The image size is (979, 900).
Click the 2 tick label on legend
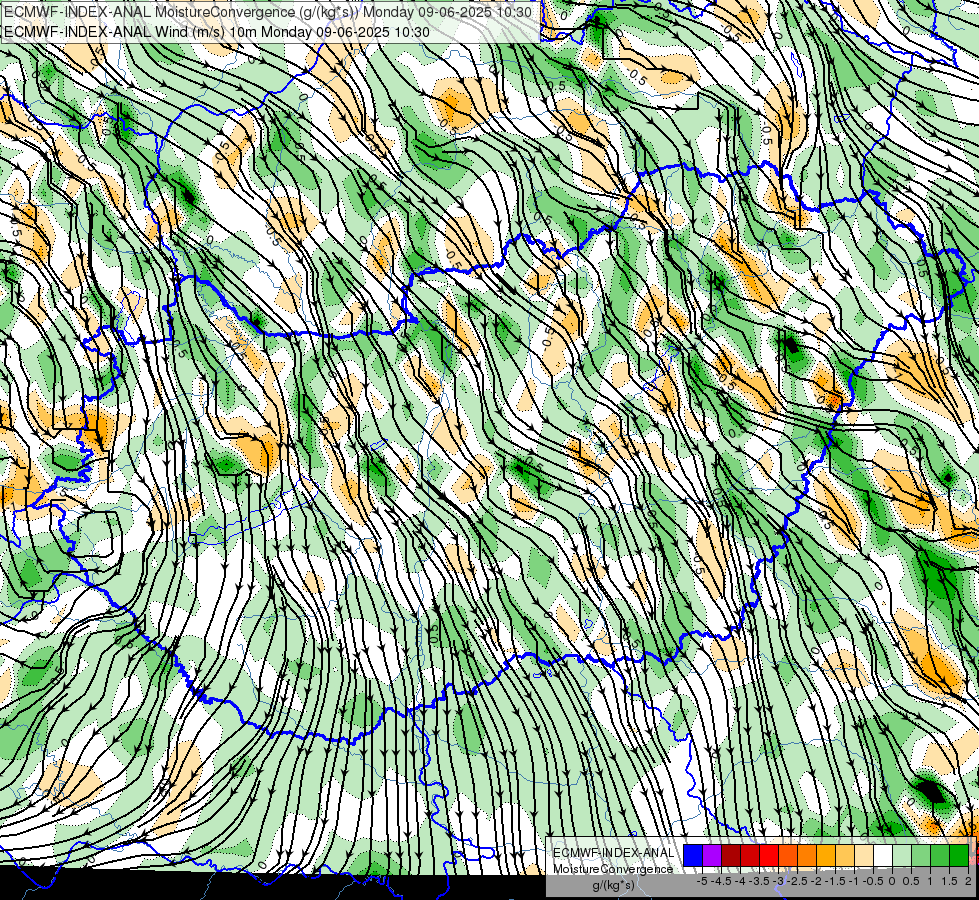click(968, 881)
